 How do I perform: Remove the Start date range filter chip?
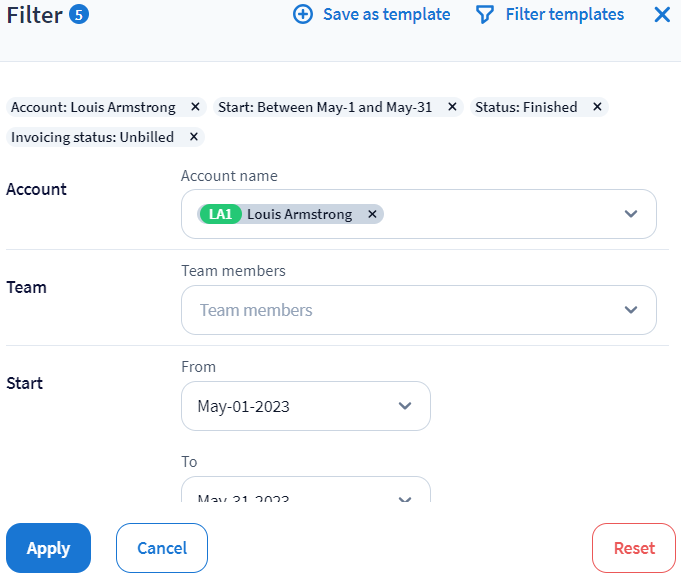pos(452,107)
